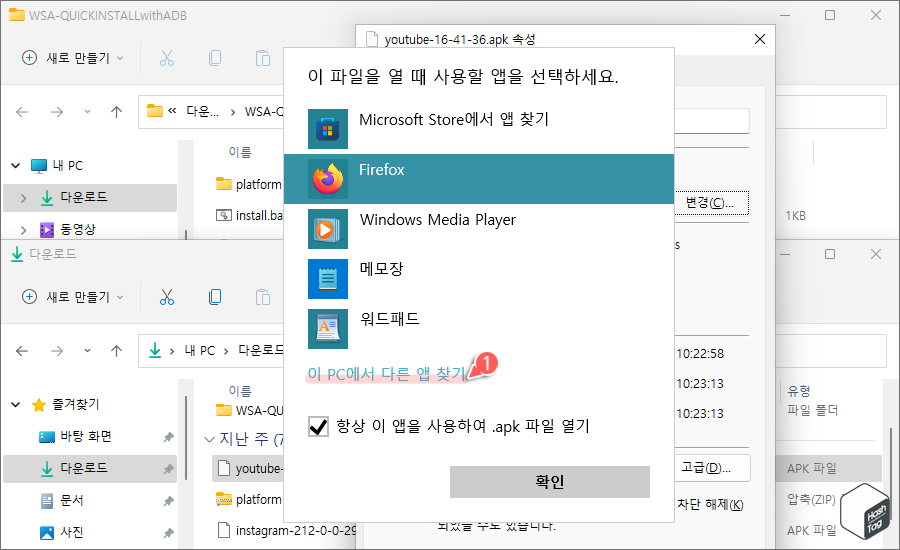Click Cut scissors icon in 다운로드 window
900x550 pixels.
(166, 297)
